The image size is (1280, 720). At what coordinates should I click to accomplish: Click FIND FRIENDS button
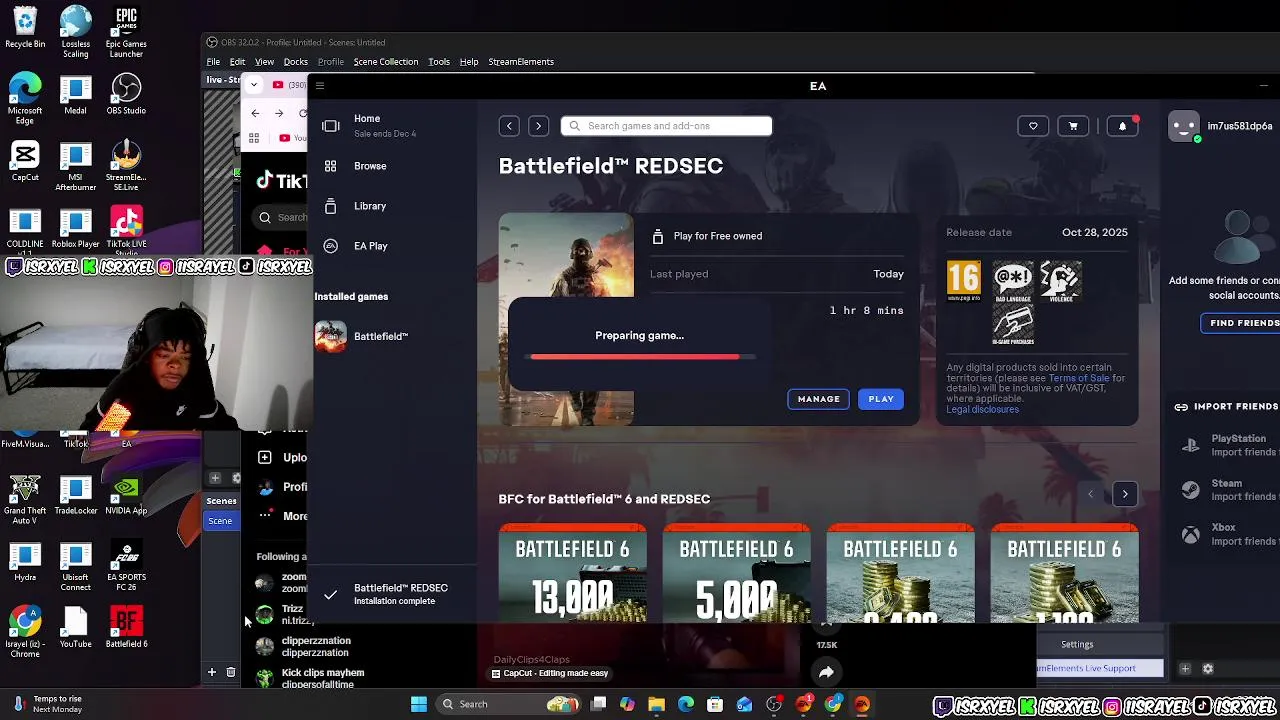coord(1244,323)
